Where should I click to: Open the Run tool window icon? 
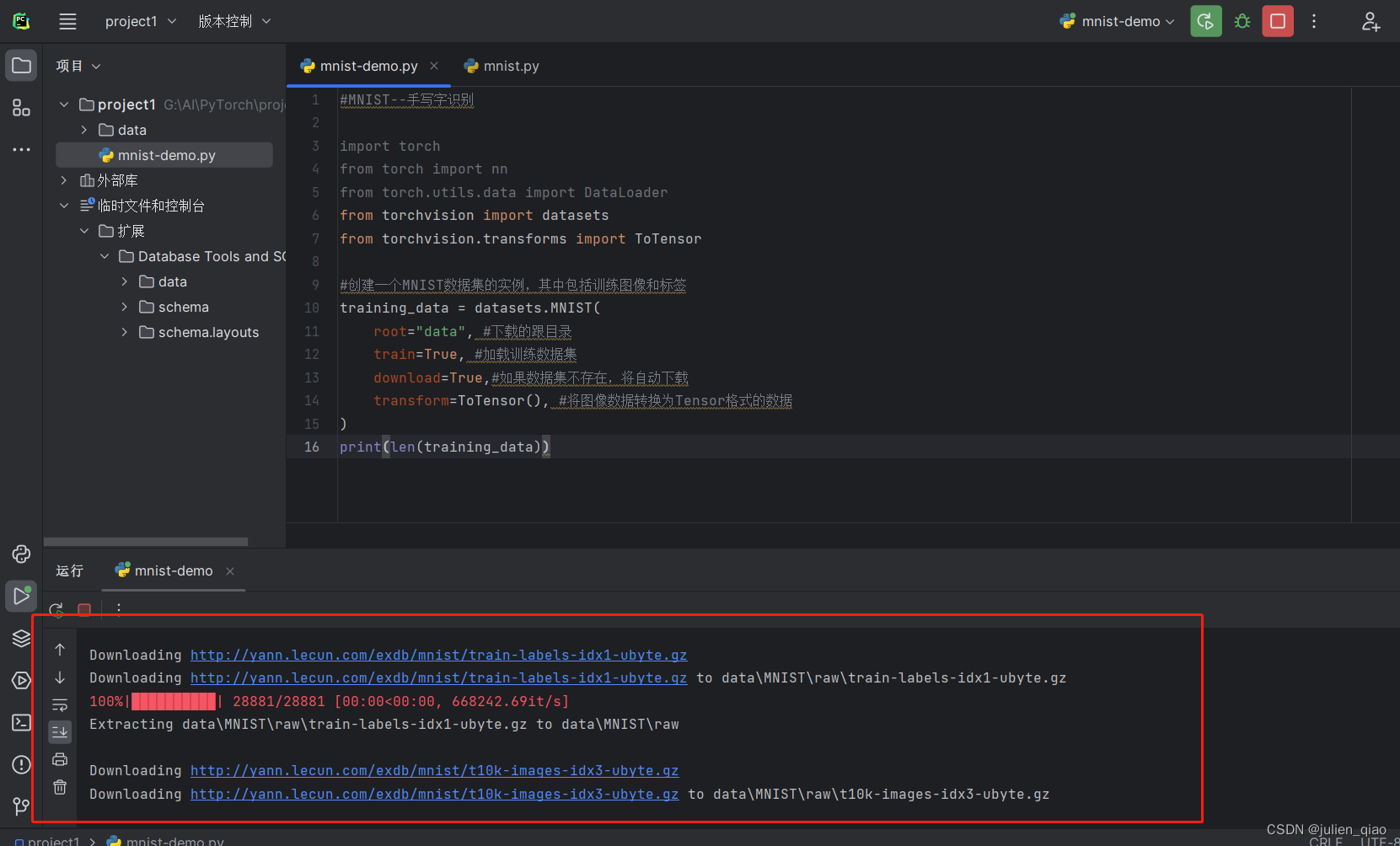click(21, 596)
